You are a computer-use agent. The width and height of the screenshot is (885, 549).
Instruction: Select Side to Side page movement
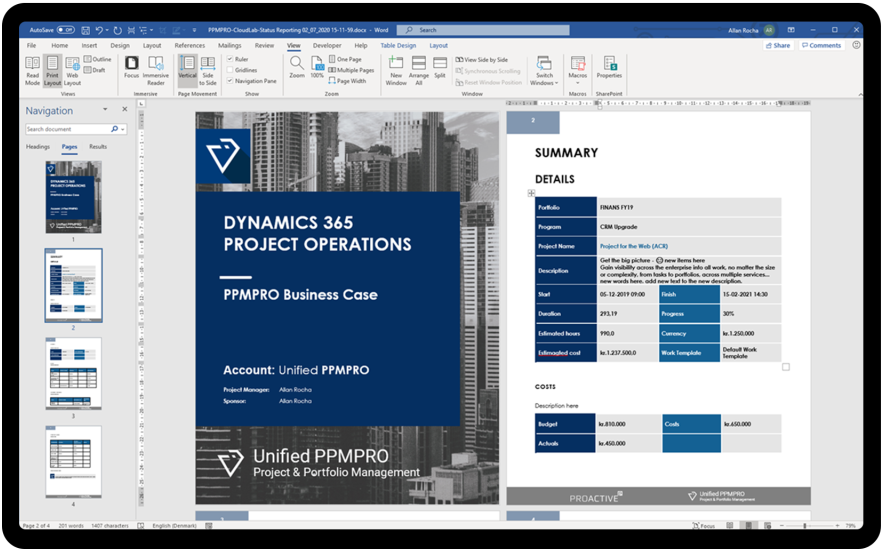(x=208, y=68)
